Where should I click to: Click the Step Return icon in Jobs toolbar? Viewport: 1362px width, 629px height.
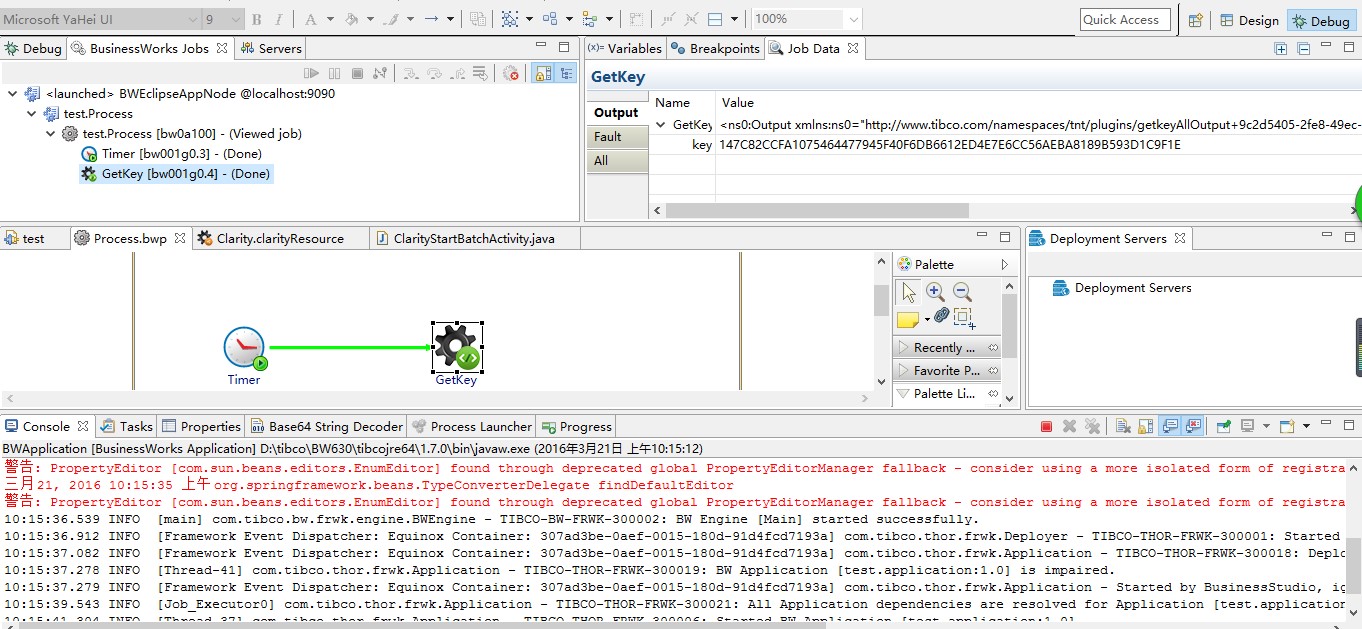[x=458, y=73]
